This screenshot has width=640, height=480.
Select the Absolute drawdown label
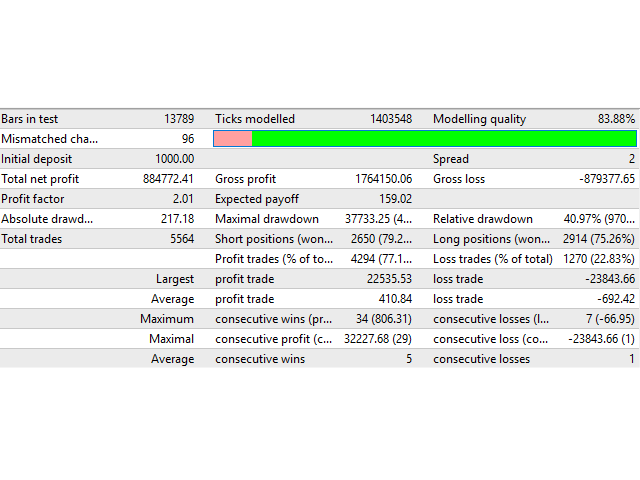(47, 219)
